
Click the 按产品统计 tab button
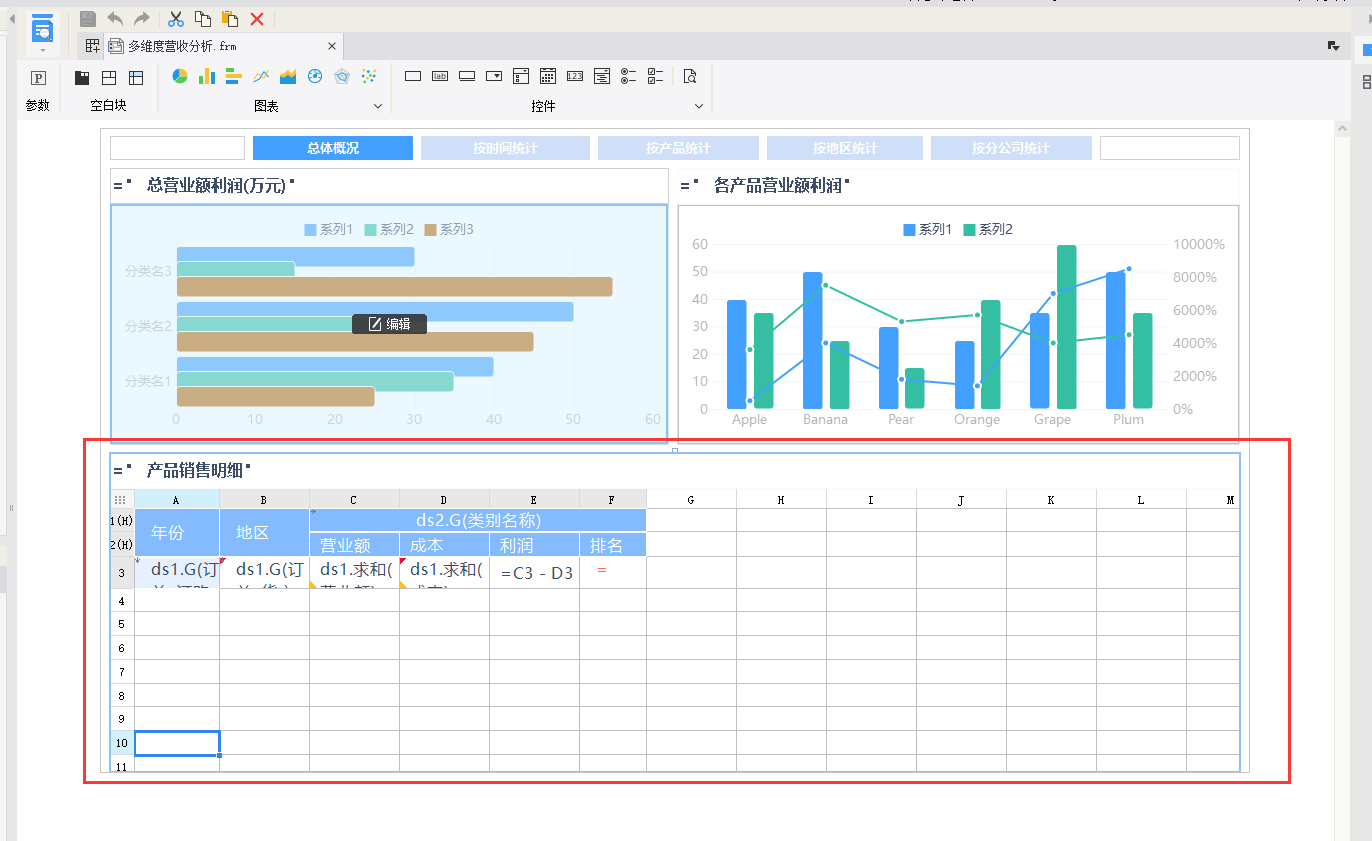(678, 148)
